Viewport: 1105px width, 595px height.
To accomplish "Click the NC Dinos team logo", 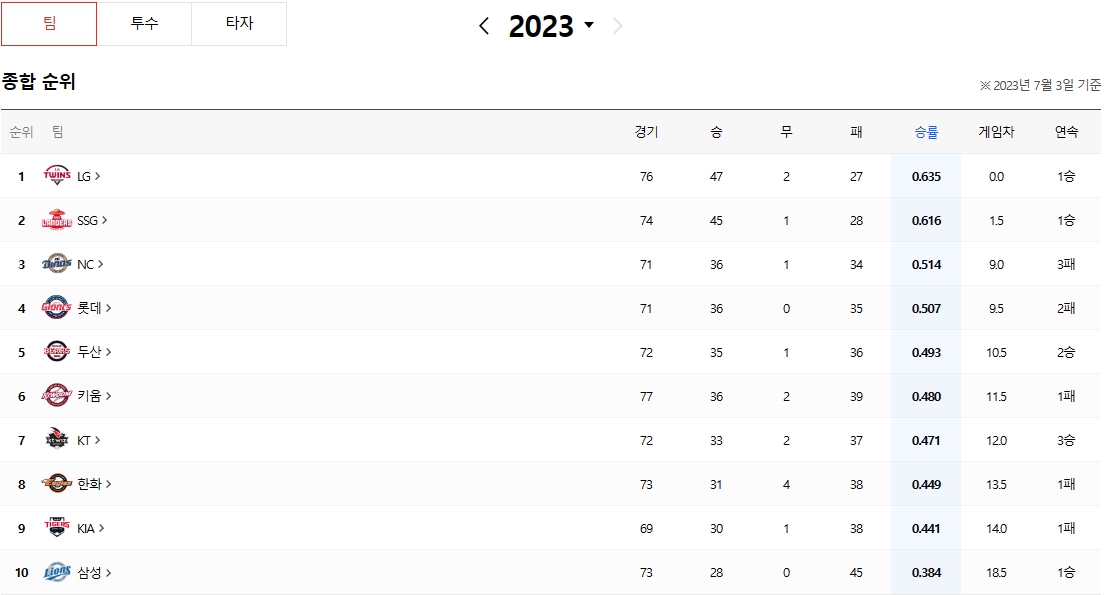I will tap(56, 264).
